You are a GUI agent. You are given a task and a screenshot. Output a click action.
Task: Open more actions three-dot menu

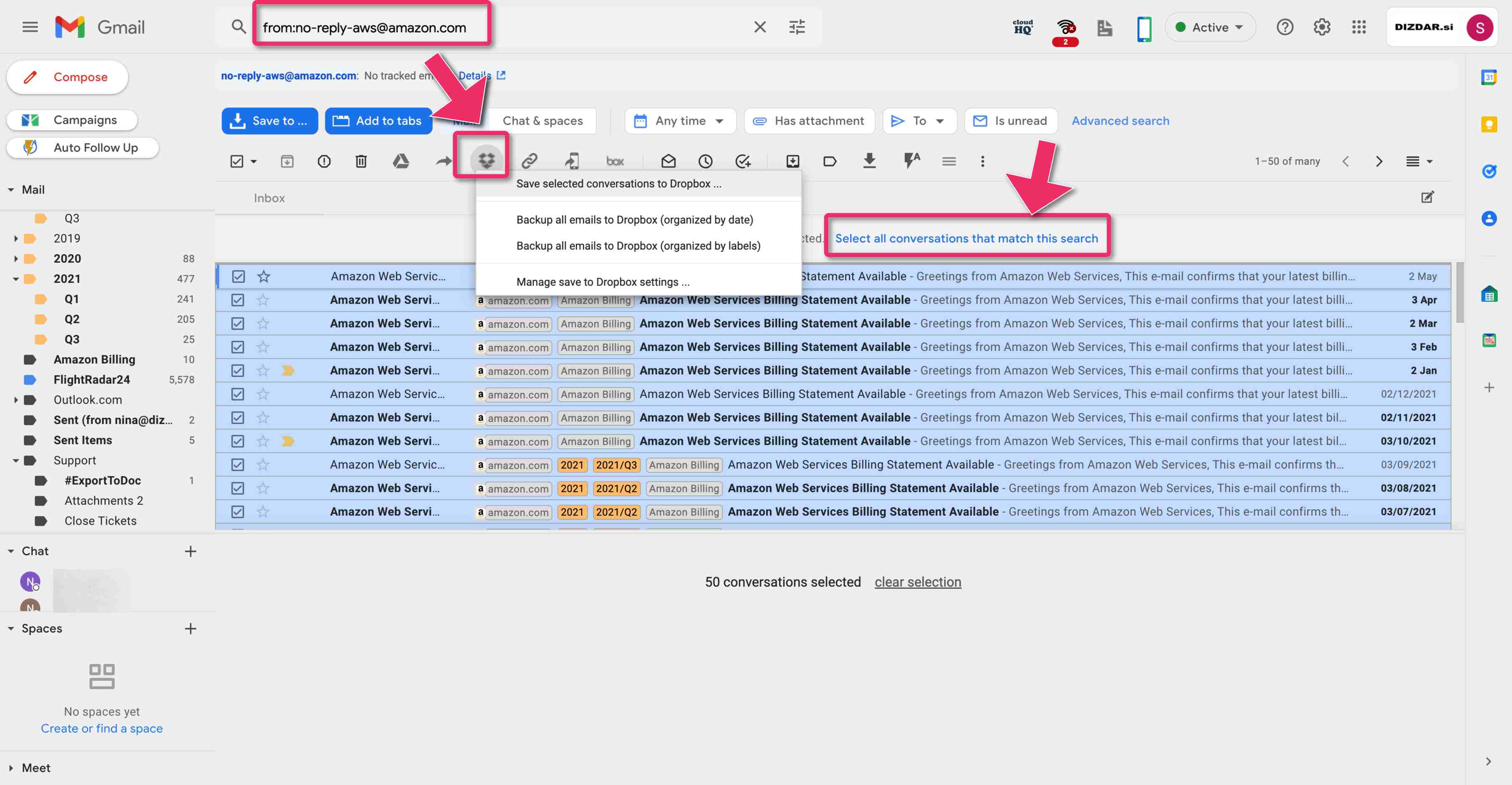tap(982, 161)
